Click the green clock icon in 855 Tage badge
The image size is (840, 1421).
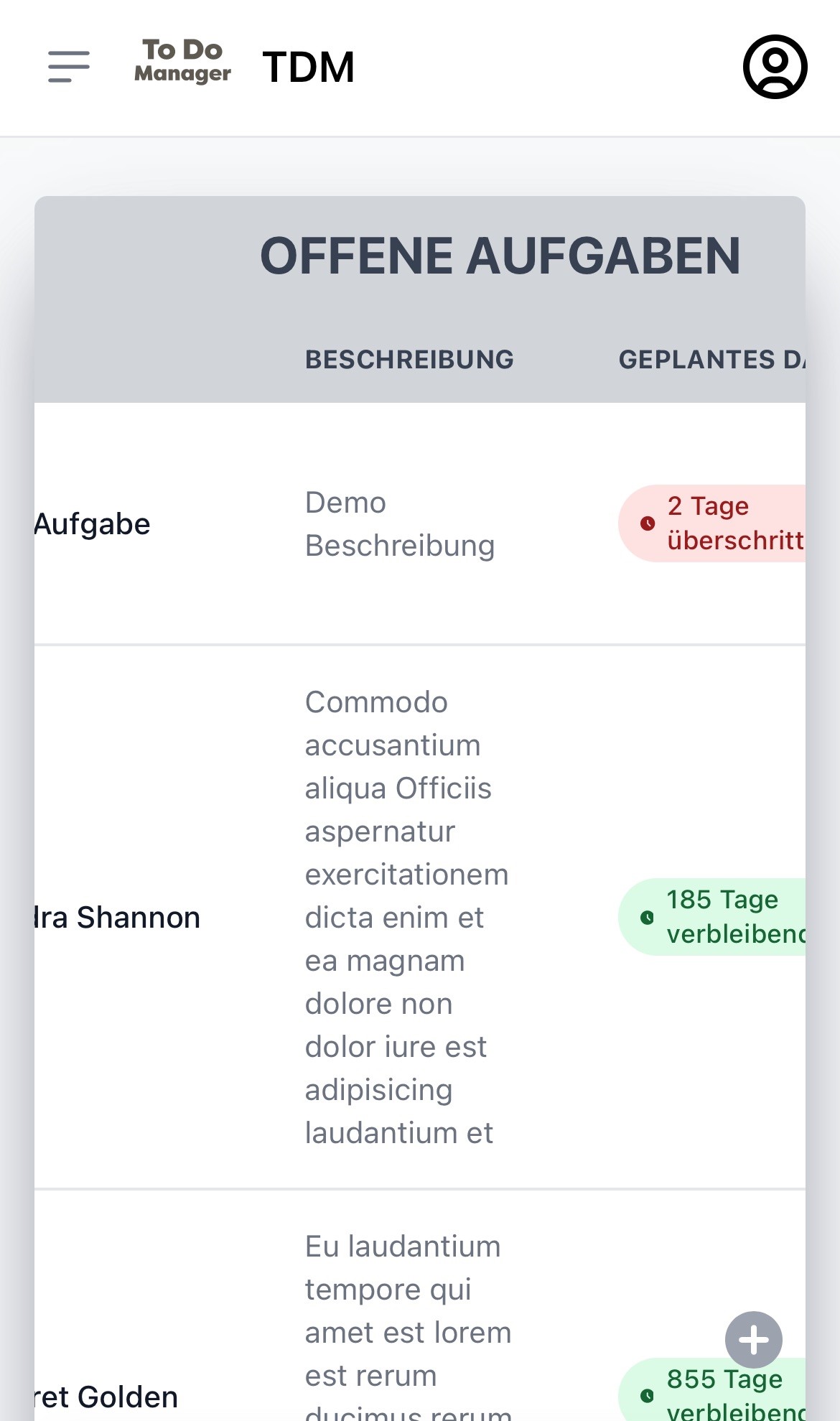click(x=647, y=1395)
